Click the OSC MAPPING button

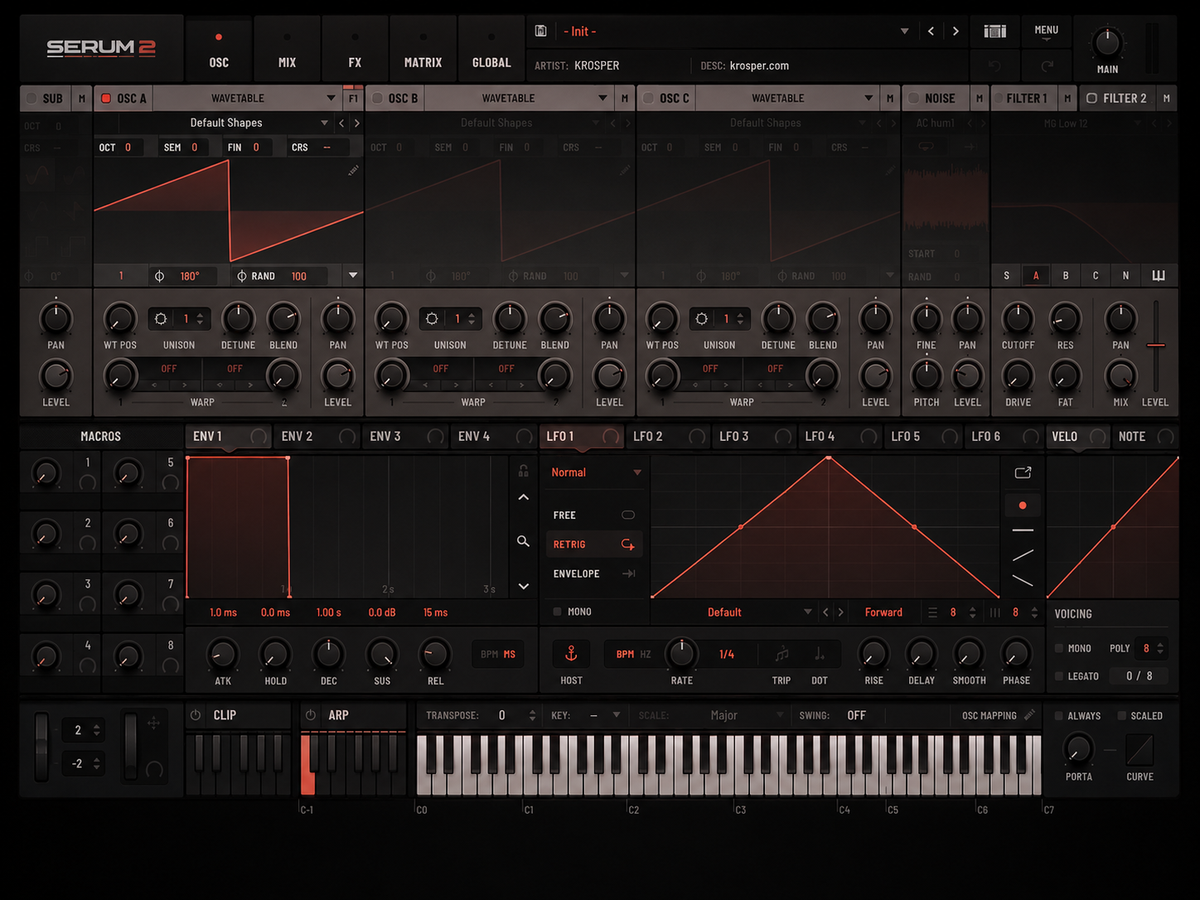click(989, 715)
